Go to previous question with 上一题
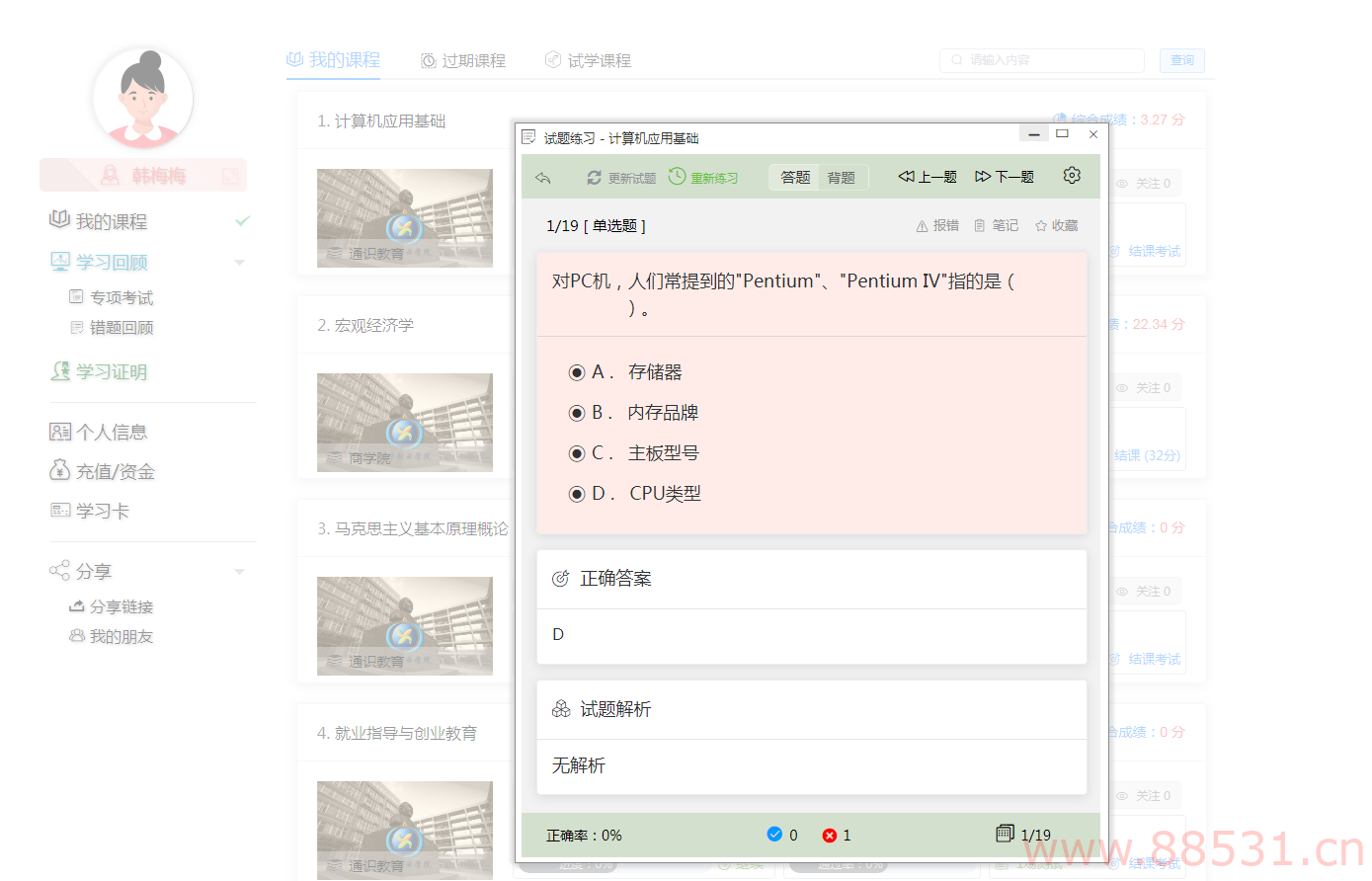The height and width of the screenshot is (881, 1372). (928, 177)
